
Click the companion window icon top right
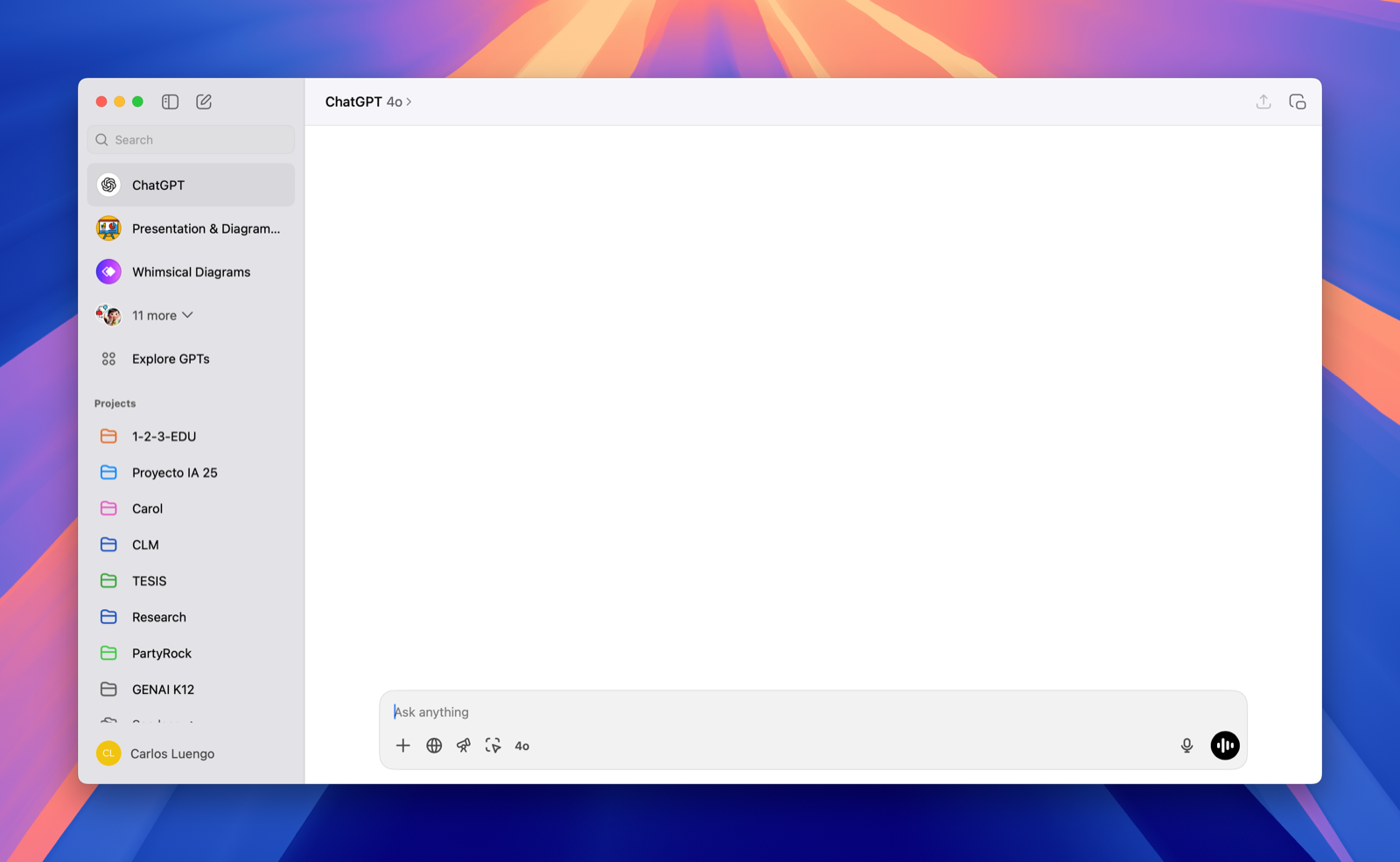pyautogui.click(x=1298, y=102)
